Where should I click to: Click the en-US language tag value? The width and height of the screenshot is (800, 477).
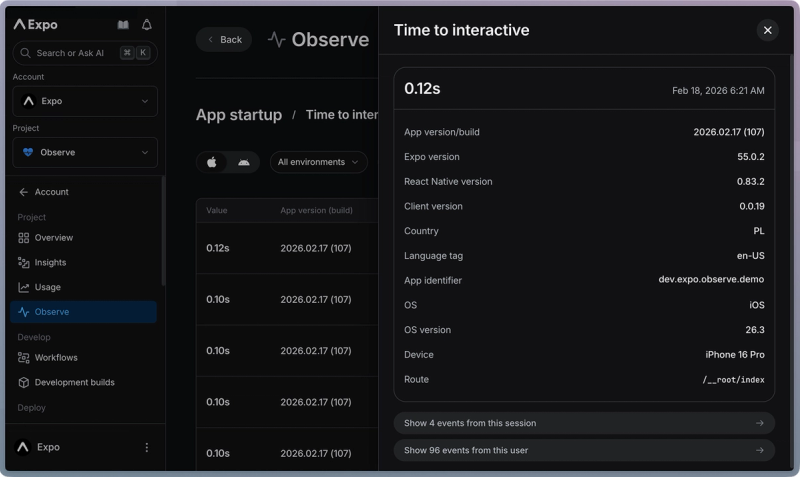pyautogui.click(x=751, y=256)
